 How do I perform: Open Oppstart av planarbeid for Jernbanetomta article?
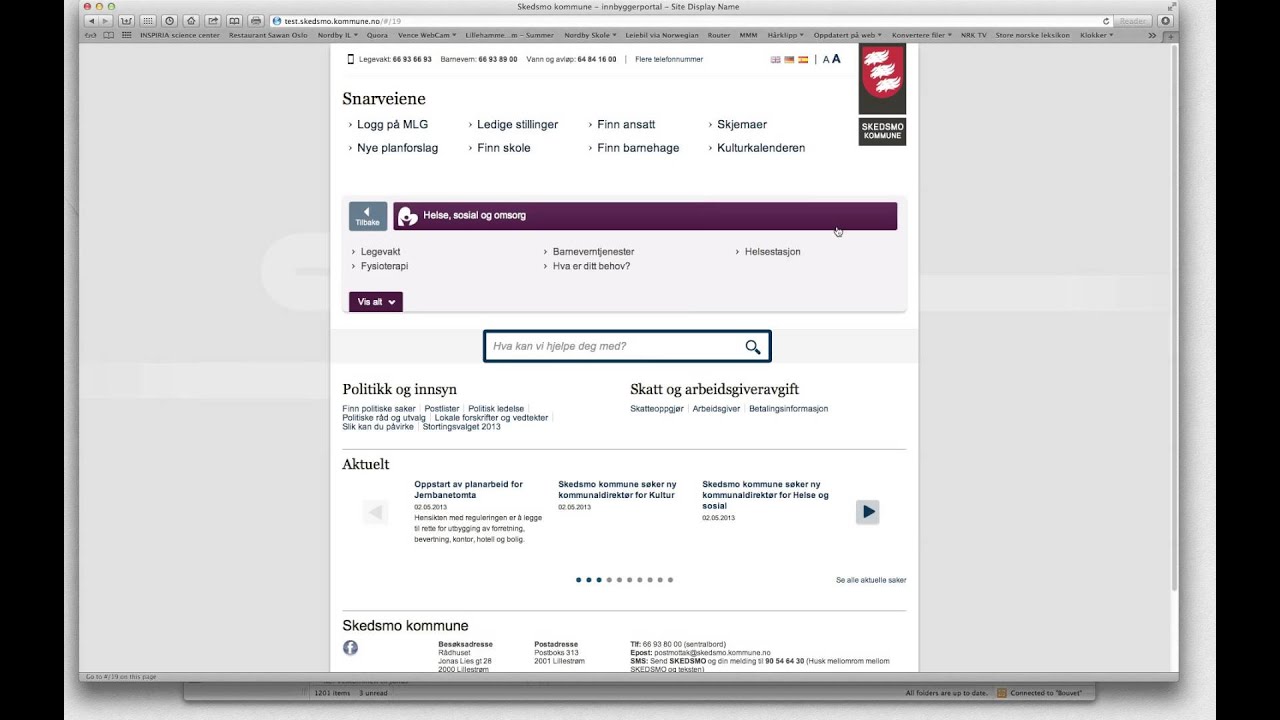coord(468,489)
